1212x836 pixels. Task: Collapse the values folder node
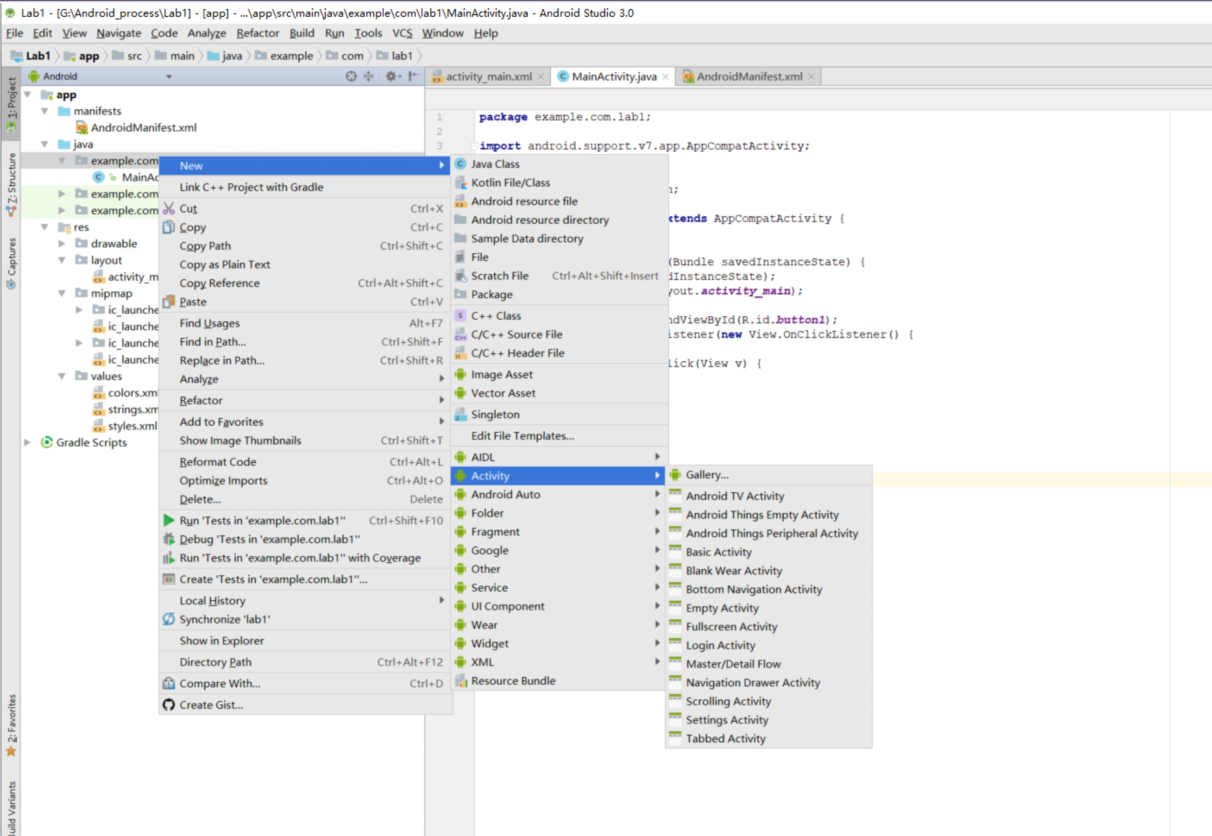click(62, 377)
